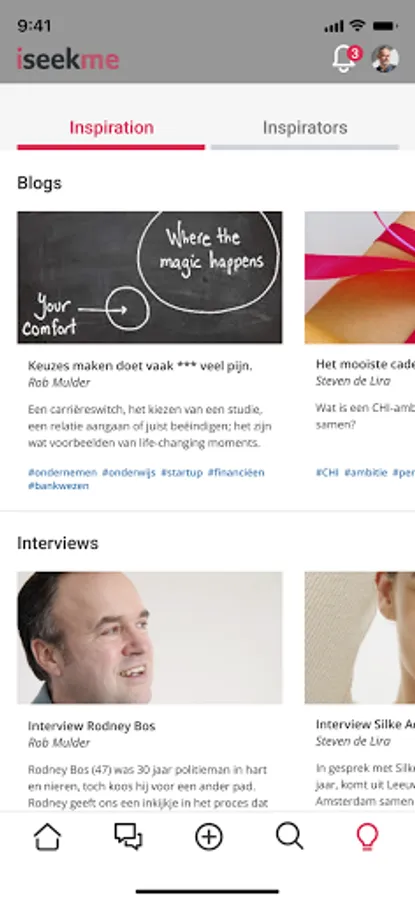Screen dimensions: 415x900
Task: Select the Inspiration tab
Action: (111, 127)
